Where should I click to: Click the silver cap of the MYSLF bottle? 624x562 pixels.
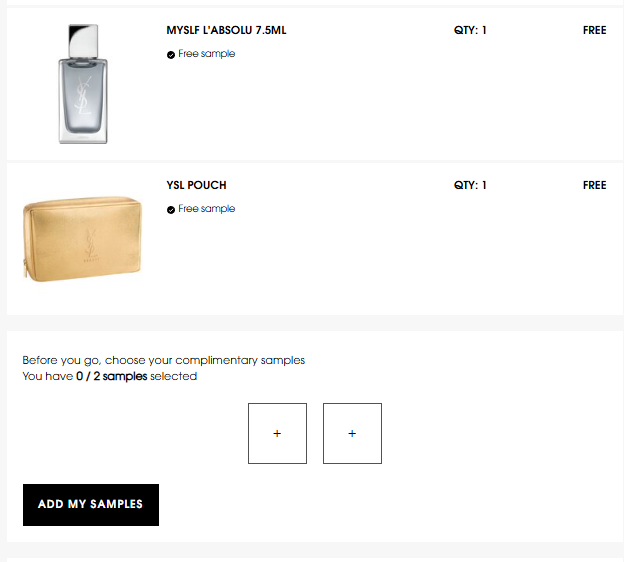click(x=83, y=41)
